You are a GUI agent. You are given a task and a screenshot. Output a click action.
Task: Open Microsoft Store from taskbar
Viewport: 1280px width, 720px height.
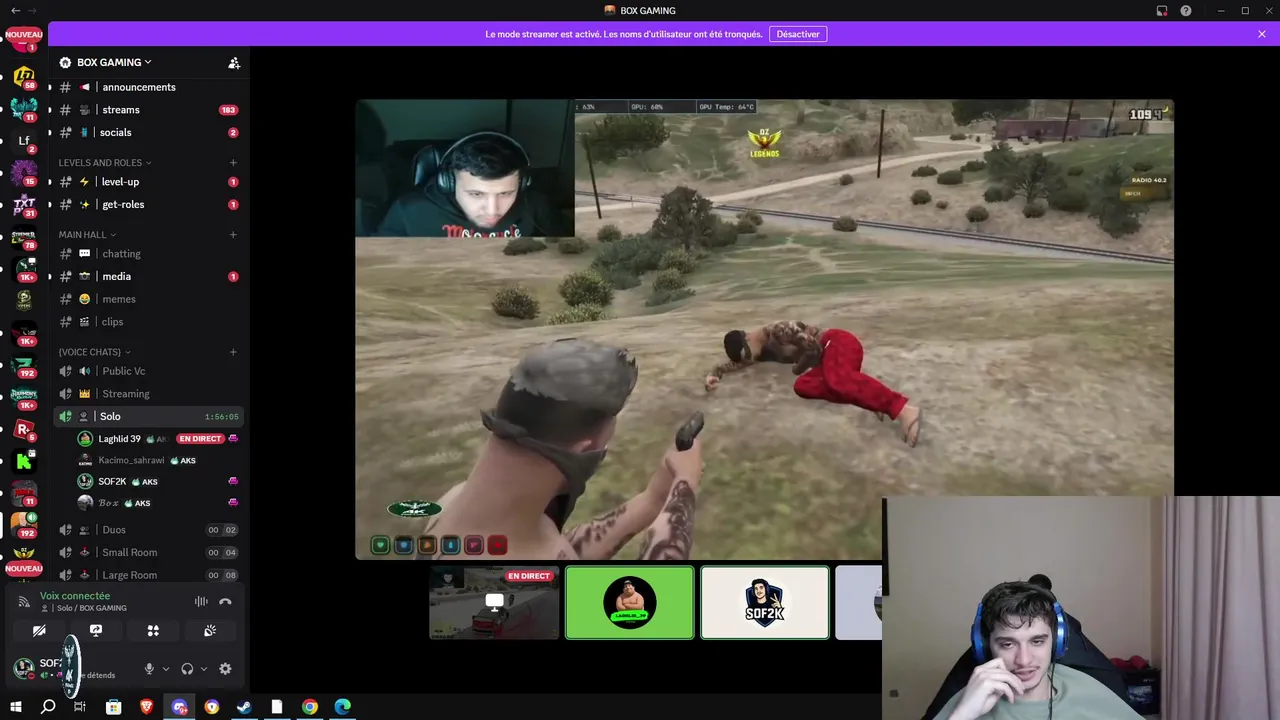pyautogui.click(x=114, y=707)
